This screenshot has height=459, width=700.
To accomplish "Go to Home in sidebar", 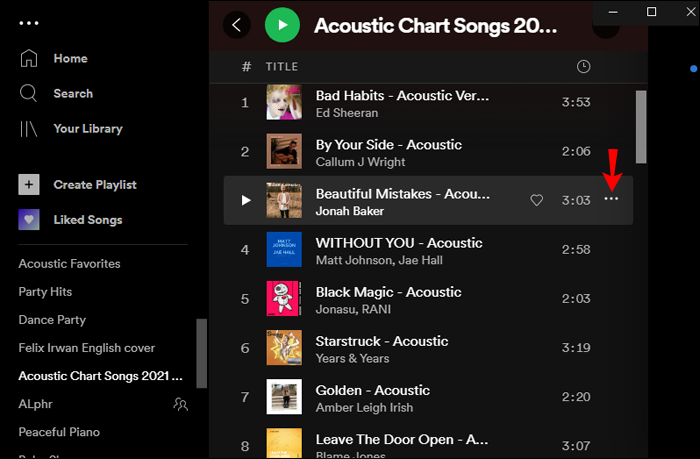I will (70, 58).
